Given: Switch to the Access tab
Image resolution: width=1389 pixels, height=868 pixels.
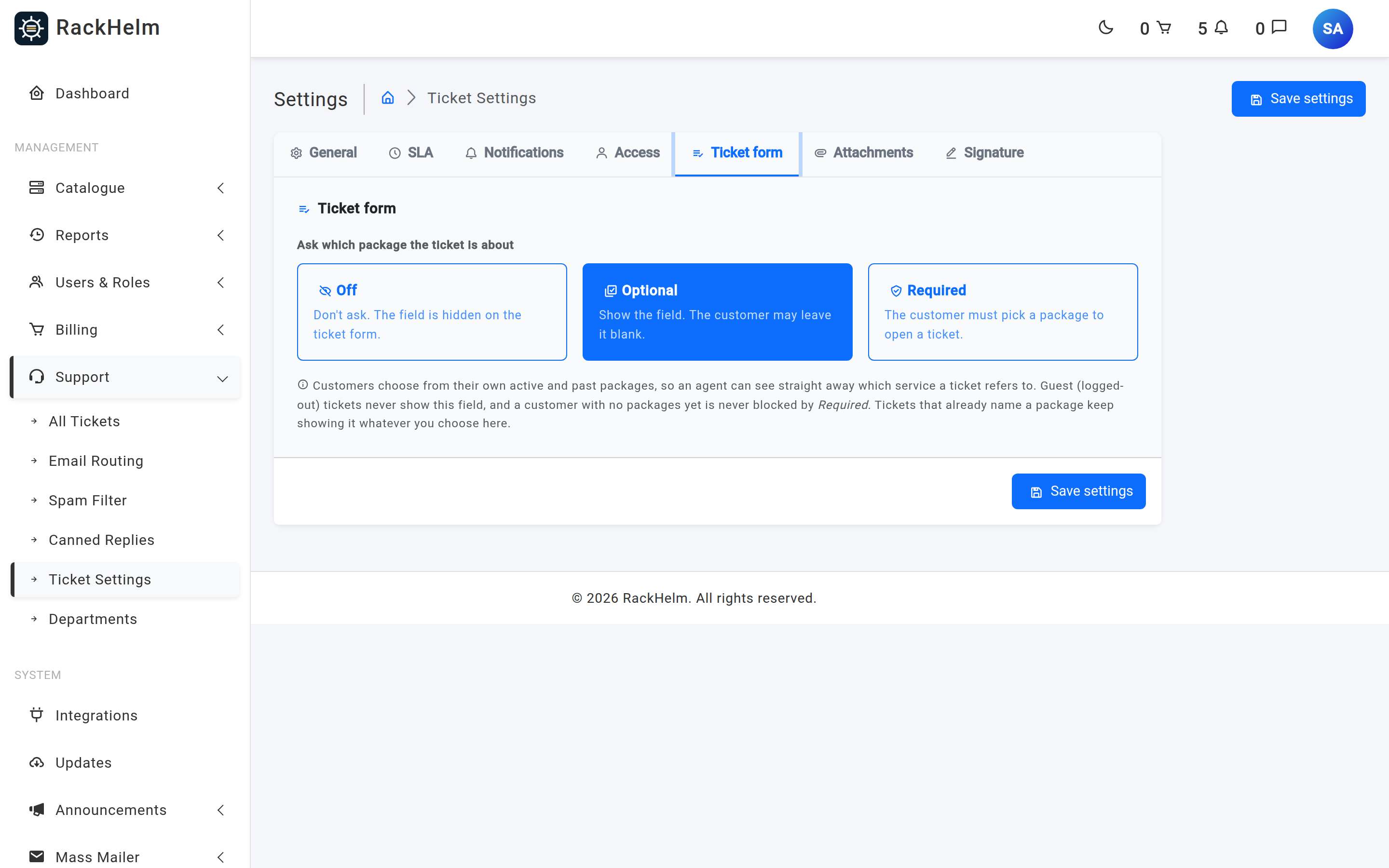Looking at the screenshot, I should coord(628,153).
